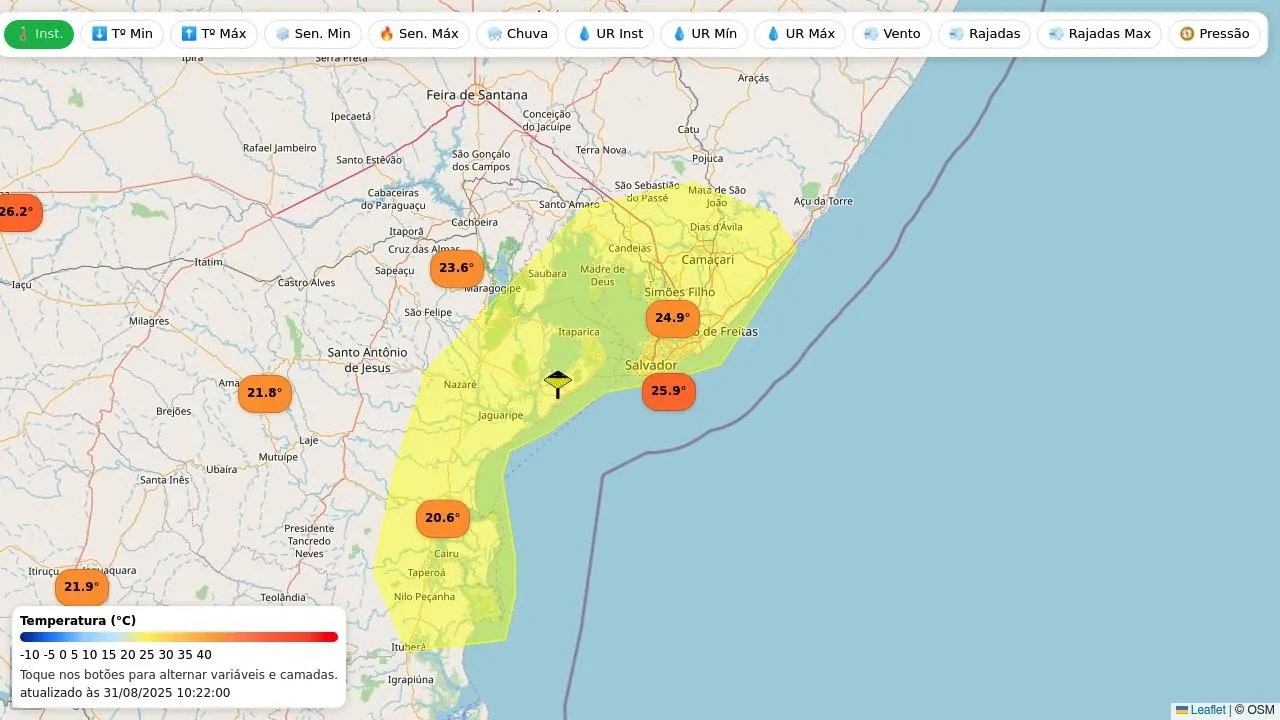
Task: Open the 23.6° station marker near Maragogipe
Action: pyautogui.click(x=456, y=268)
